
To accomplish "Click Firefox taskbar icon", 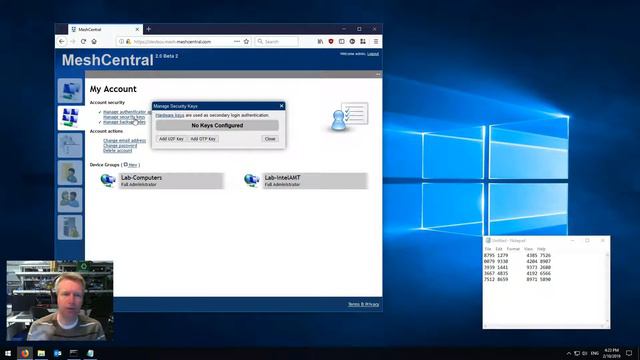I will click(x=25, y=353).
